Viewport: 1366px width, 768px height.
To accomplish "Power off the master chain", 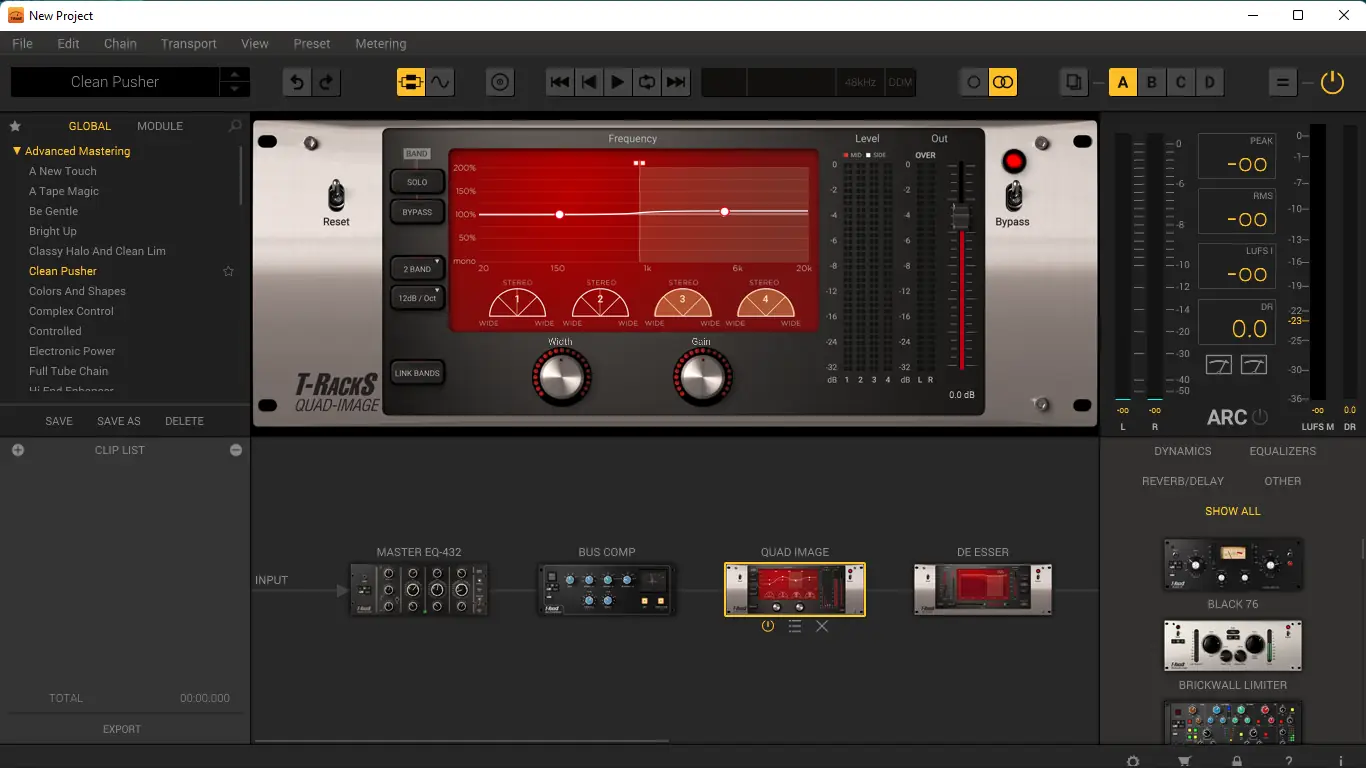I will 1331,82.
